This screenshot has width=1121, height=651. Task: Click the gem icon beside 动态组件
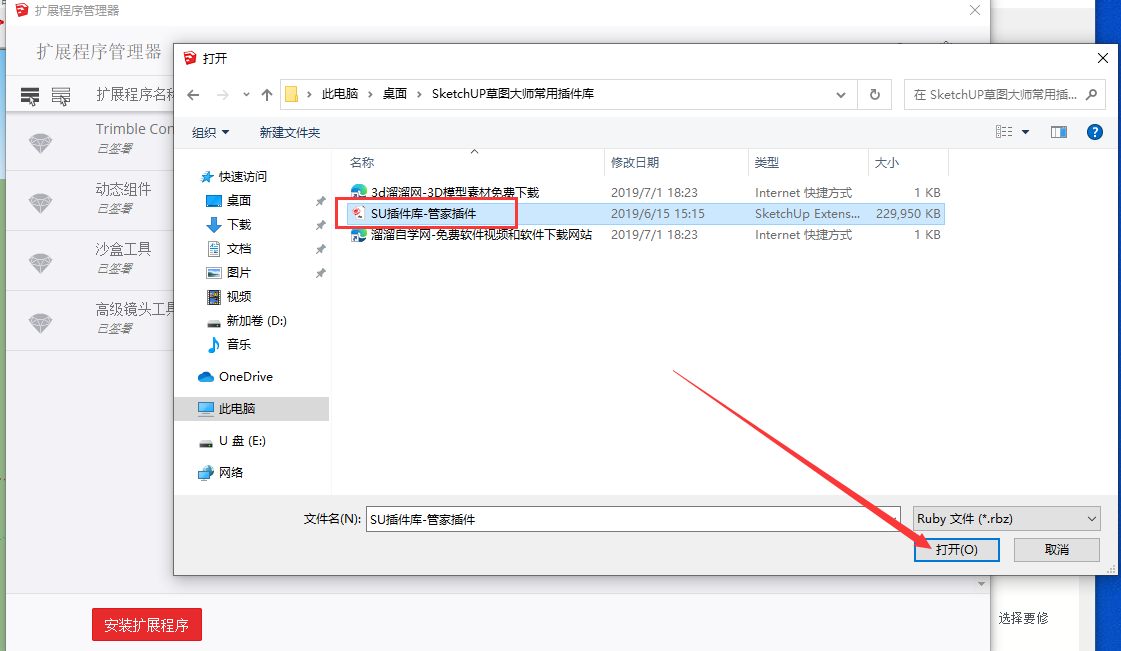click(x=40, y=203)
